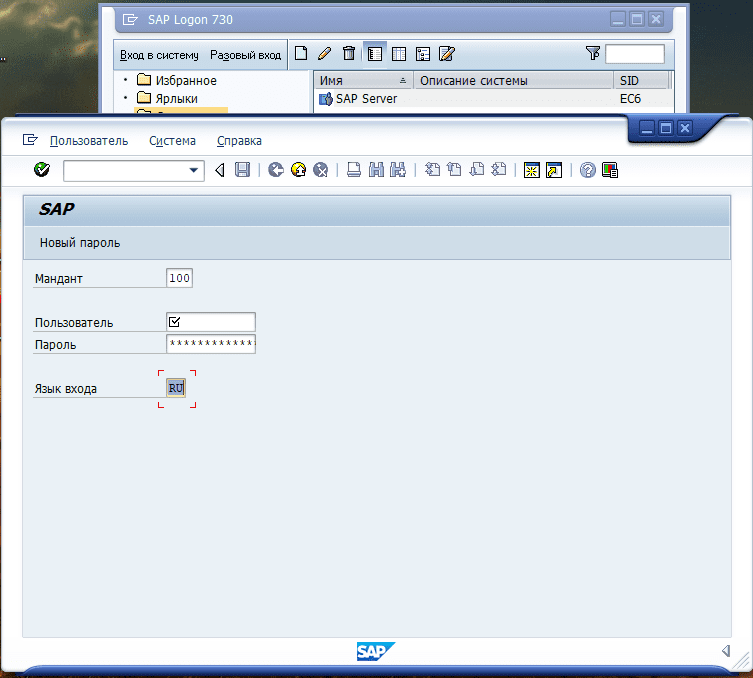Viewport: 753px width, 678px height.
Task: Click the SAP window menu icon beside Пользователь
Action: click(x=30, y=140)
